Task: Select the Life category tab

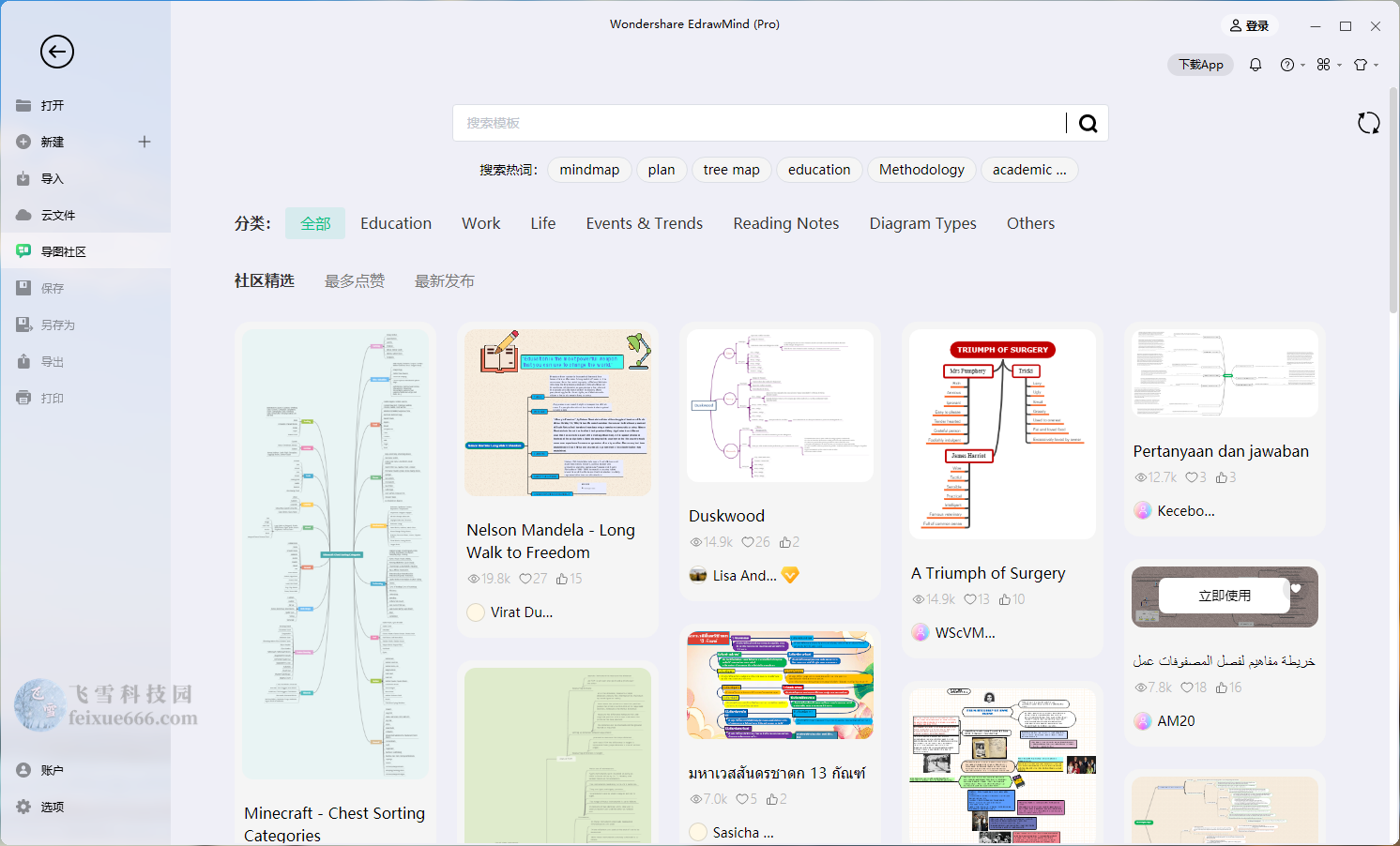Action: click(x=543, y=223)
